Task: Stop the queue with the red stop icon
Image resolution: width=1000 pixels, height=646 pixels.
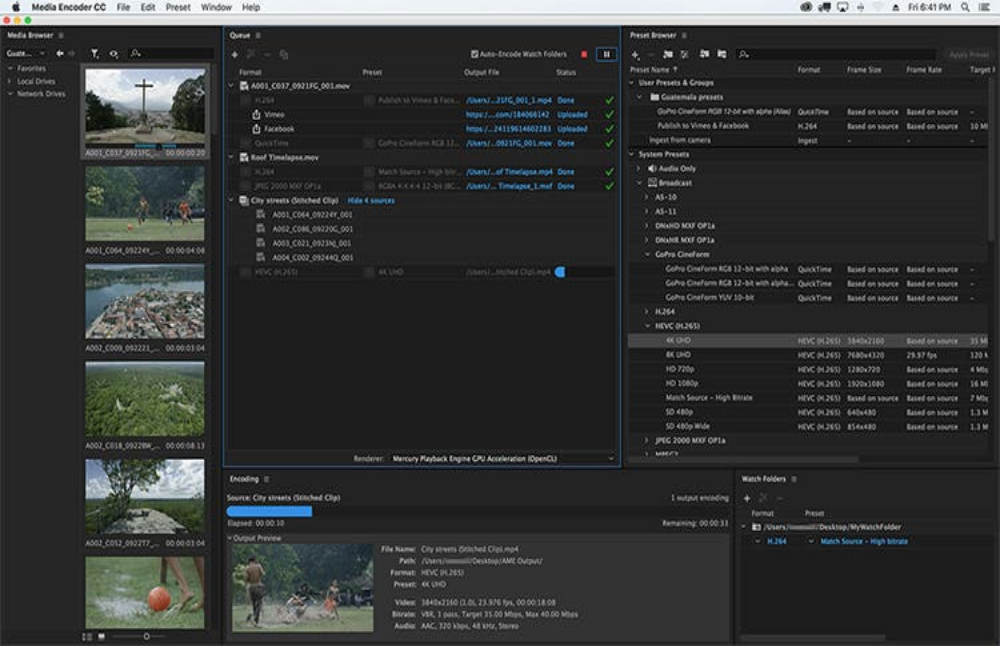Action: click(584, 55)
